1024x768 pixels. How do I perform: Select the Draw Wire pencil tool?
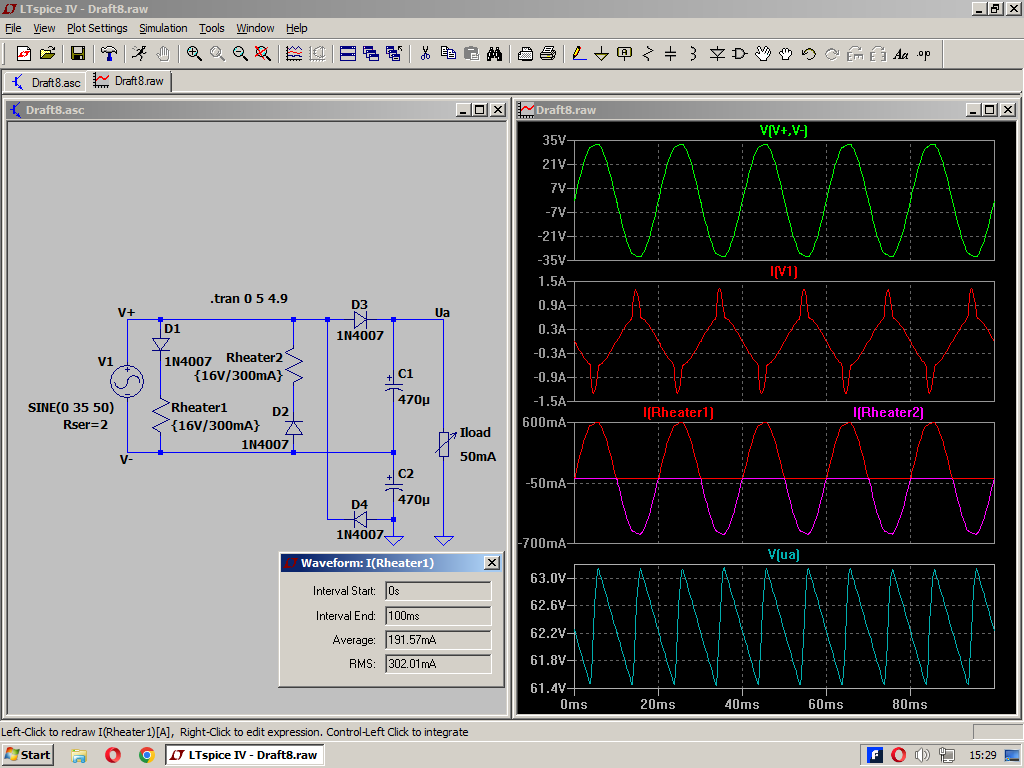click(579, 54)
